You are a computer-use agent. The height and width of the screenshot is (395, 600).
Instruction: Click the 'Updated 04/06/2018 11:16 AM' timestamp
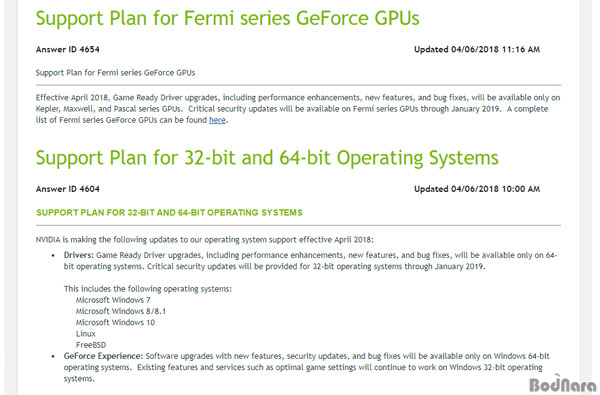477,49
